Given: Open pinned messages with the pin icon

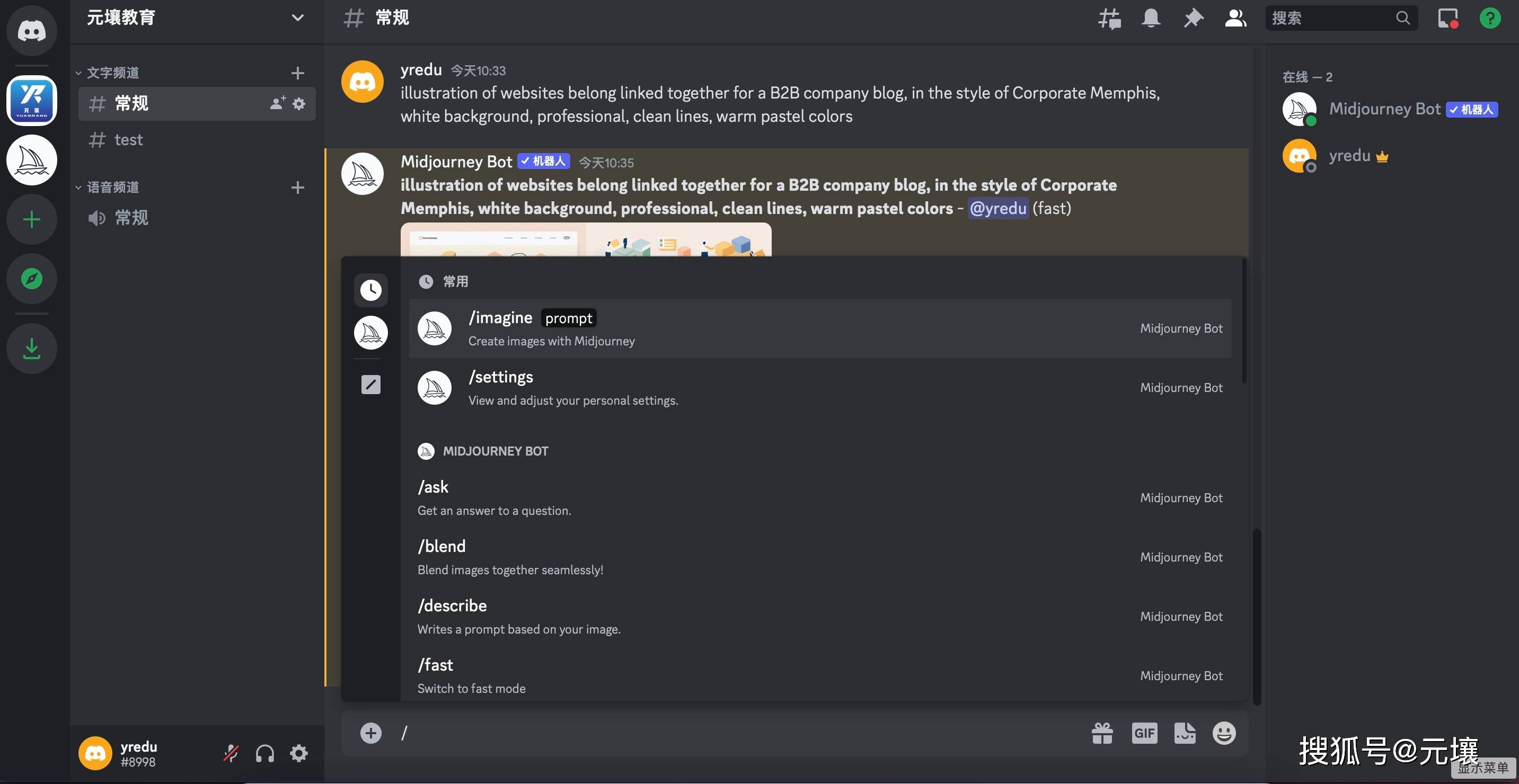Looking at the screenshot, I should pos(1193,18).
